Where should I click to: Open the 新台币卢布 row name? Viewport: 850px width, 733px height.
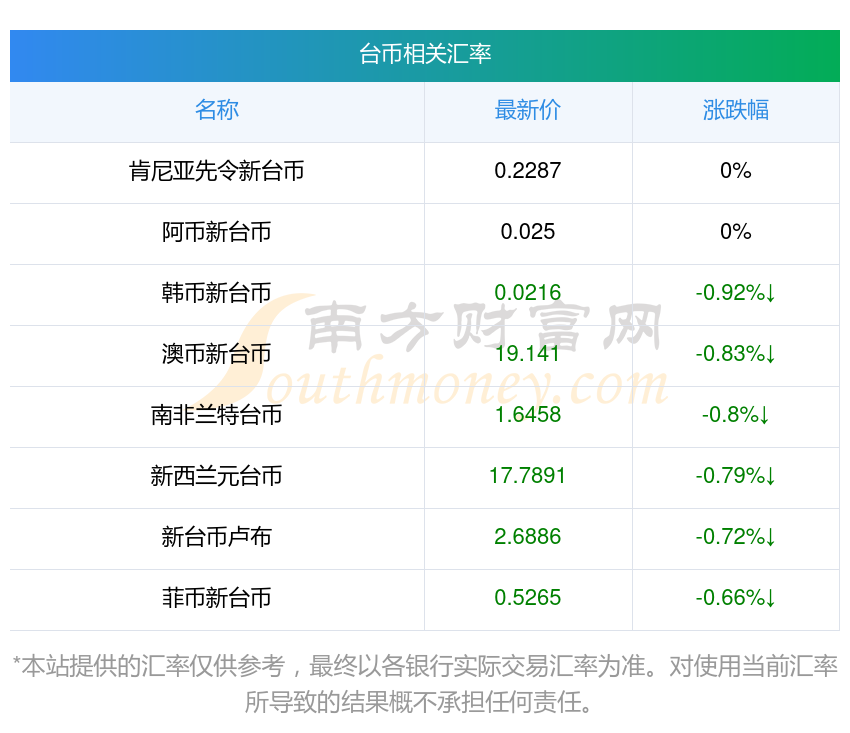click(217, 537)
